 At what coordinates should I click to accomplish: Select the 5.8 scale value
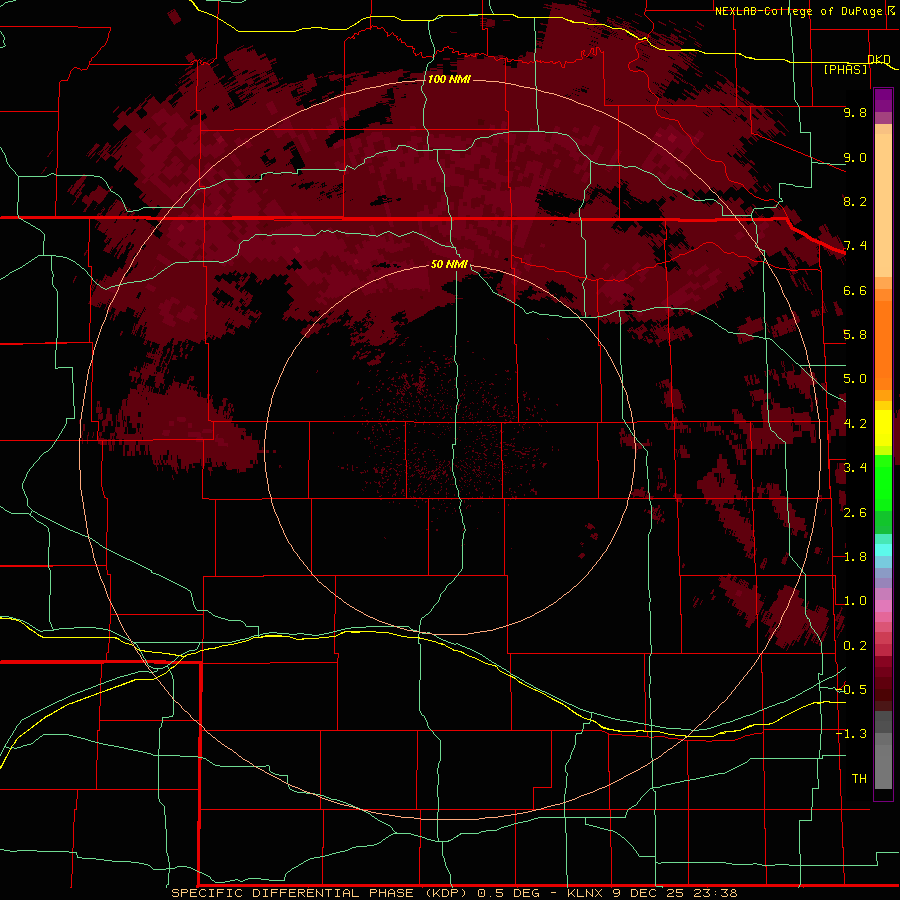855,335
